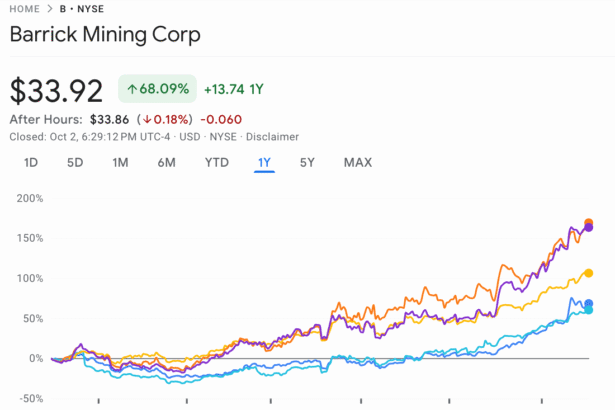The width and height of the screenshot is (615, 410).
Task: Click the orange line end dot
Action: tap(589, 222)
